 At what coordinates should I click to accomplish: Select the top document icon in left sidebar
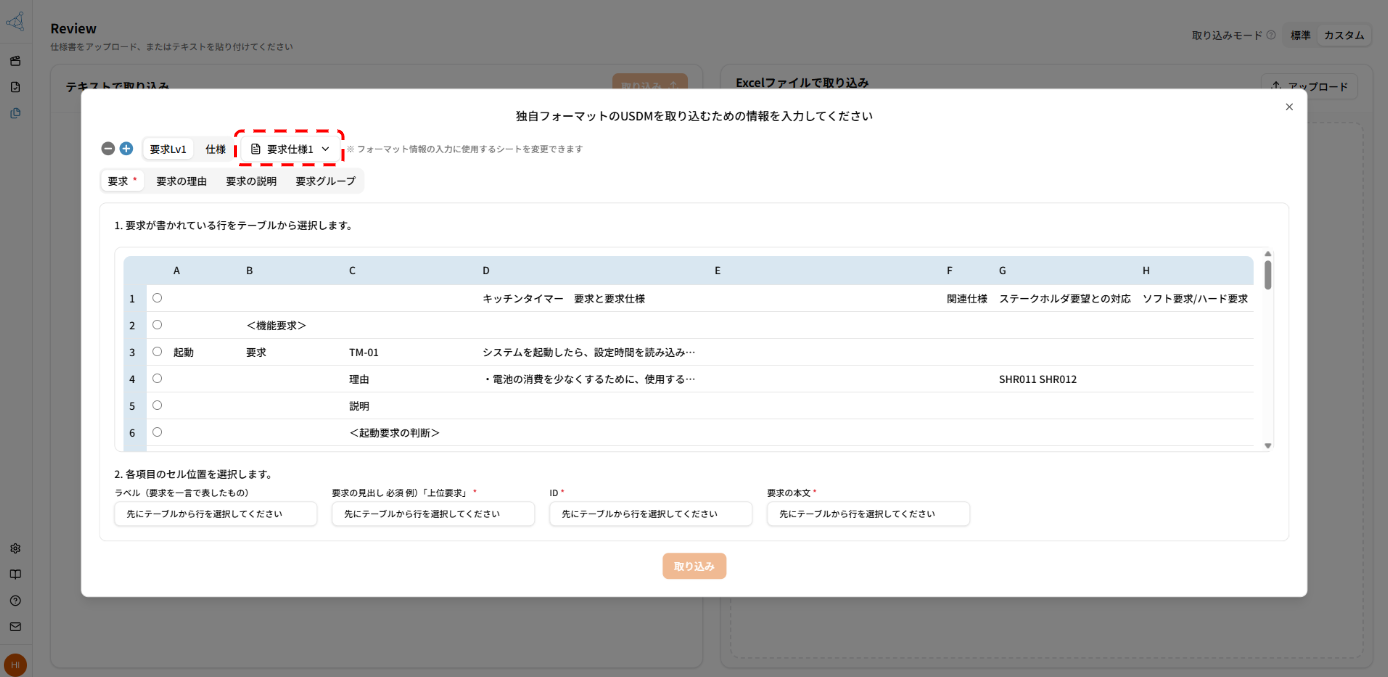[15, 60]
